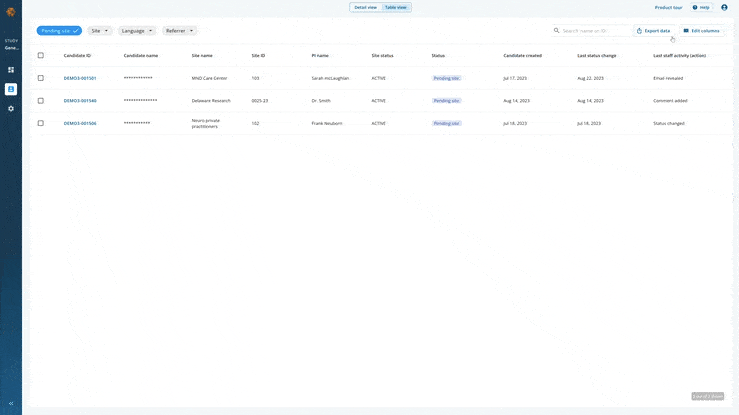Switch to Table view

pyautogui.click(x=395, y=8)
